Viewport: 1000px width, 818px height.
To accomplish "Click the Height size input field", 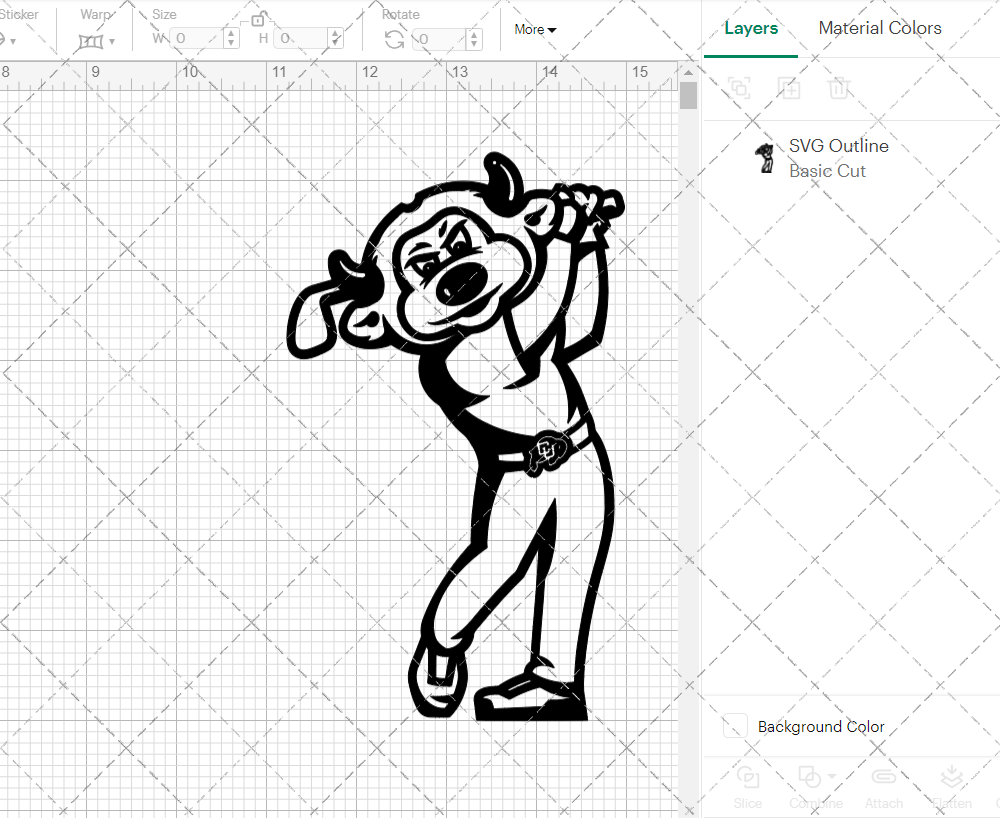I will pyautogui.click(x=302, y=38).
